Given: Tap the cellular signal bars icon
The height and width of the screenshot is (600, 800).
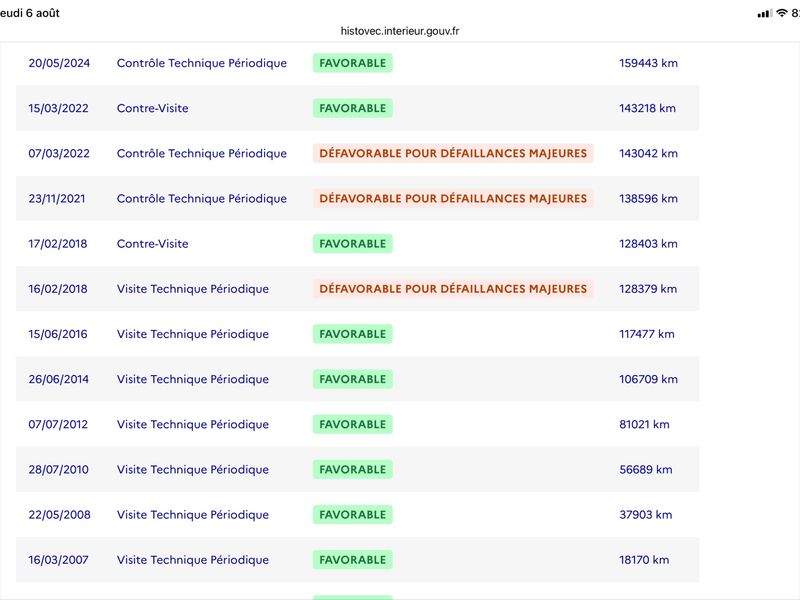Looking at the screenshot, I should (765, 13).
